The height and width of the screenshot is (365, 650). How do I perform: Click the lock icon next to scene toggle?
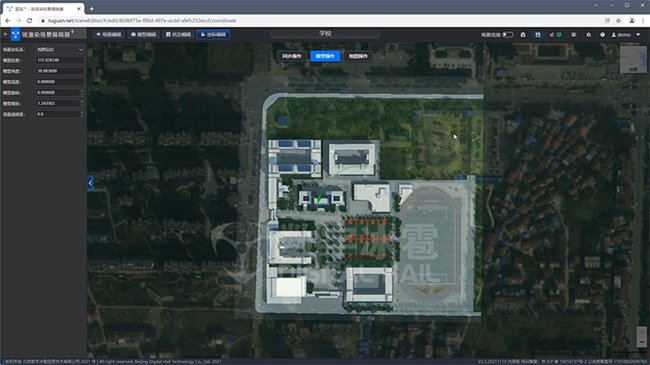pos(523,35)
